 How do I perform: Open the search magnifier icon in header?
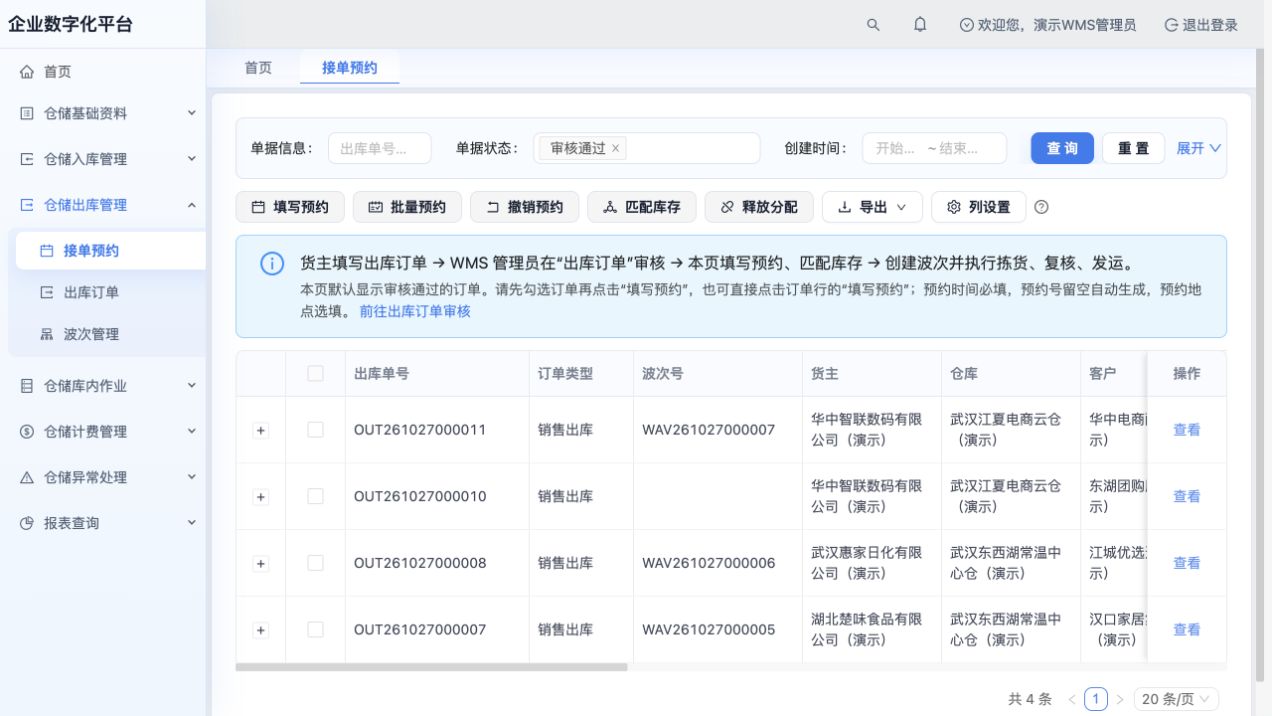873,25
